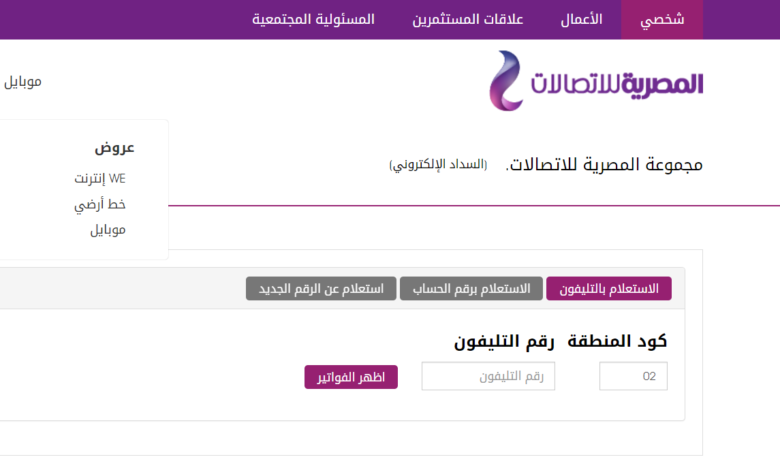
Task: Click the اظهر الفواتير button
Action: click(x=351, y=377)
